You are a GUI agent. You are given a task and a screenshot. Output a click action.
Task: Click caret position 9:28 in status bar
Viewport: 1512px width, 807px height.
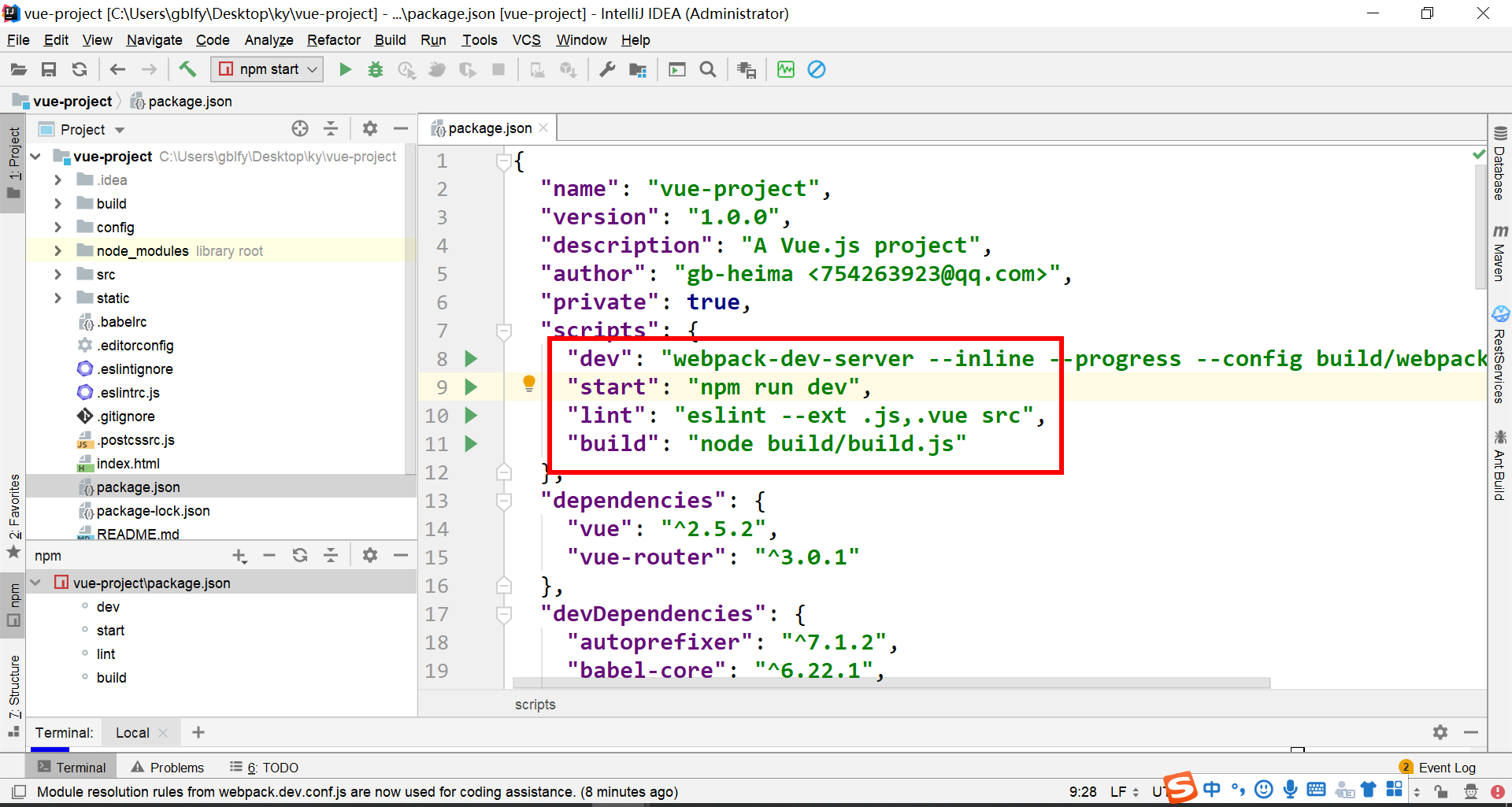coord(1083,792)
